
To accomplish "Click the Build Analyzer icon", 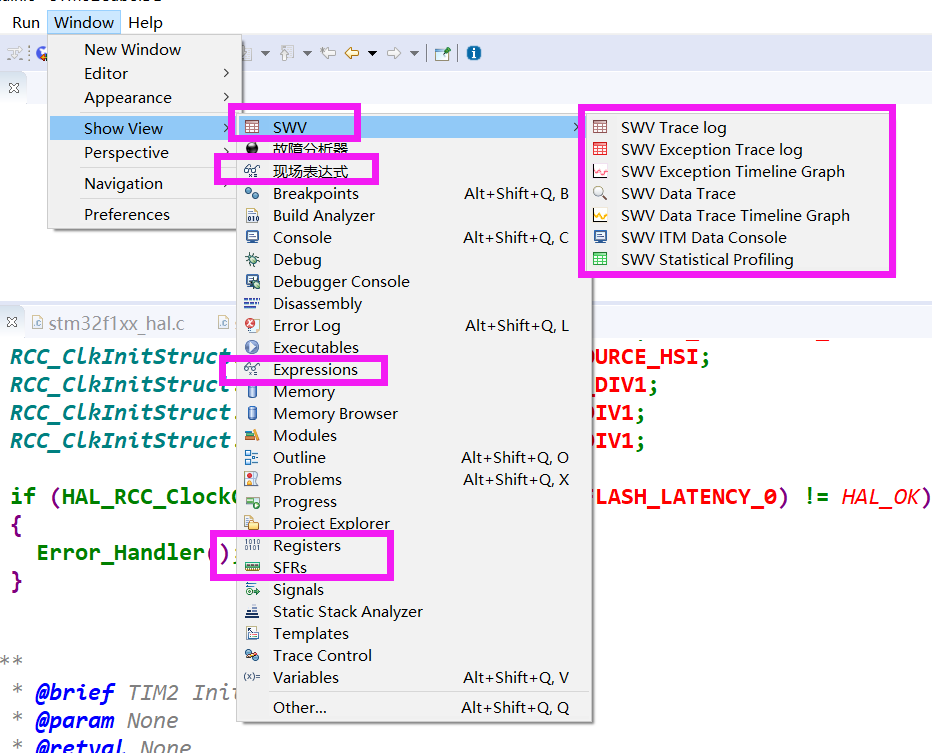I will pyautogui.click(x=252, y=215).
